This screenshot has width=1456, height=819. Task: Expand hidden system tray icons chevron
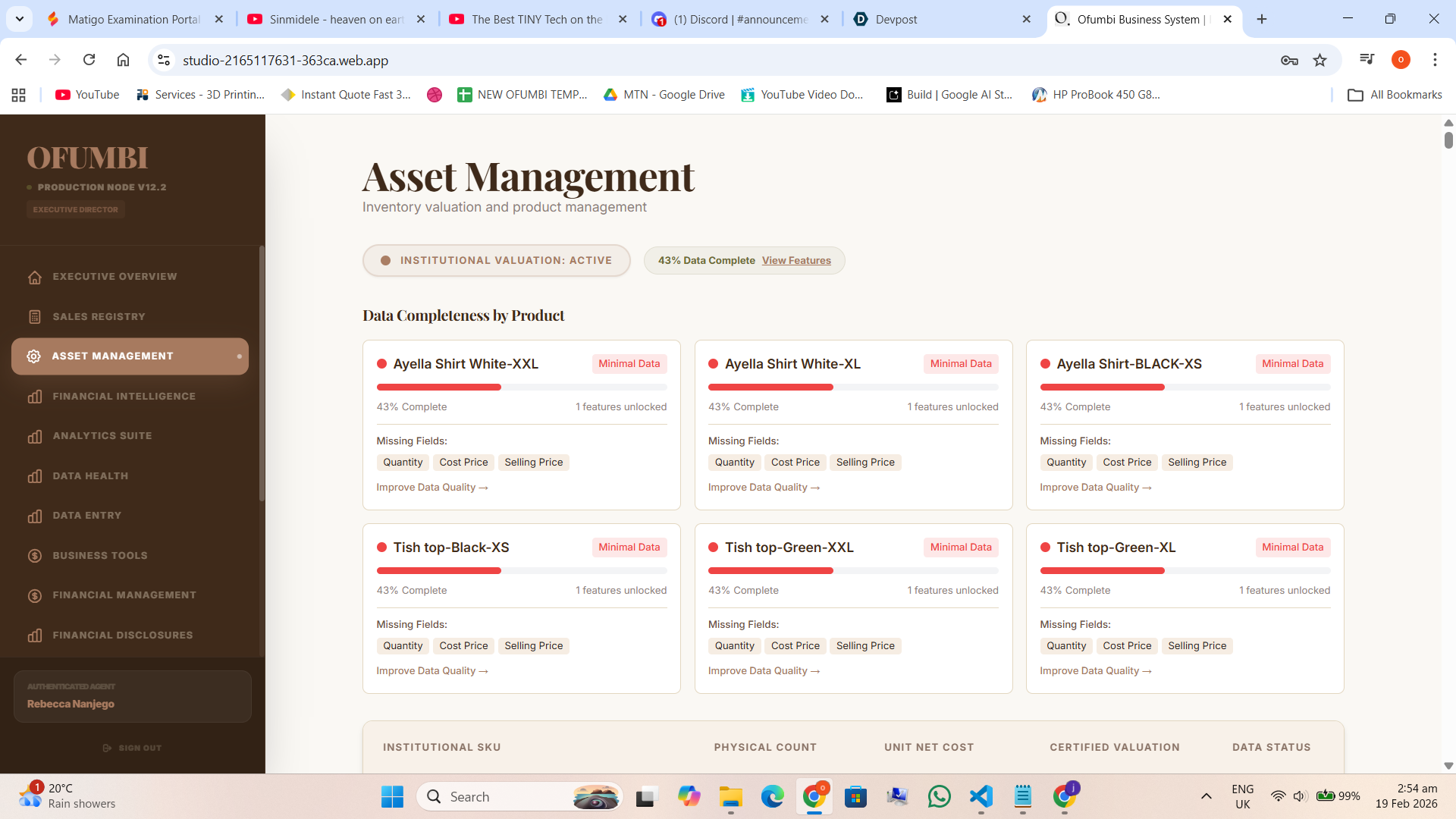[x=1206, y=796]
